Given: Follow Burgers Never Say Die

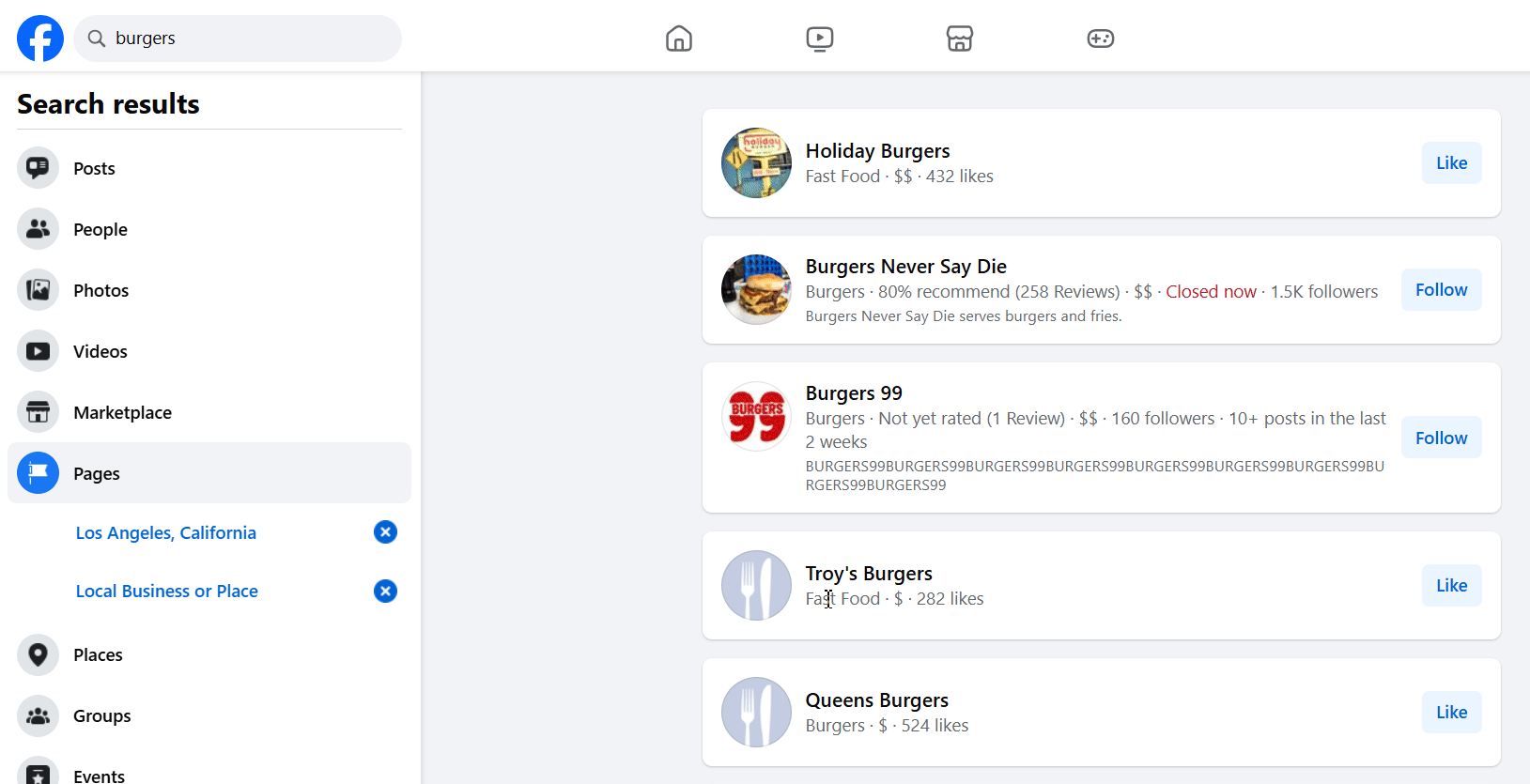Looking at the screenshot, I should point(1441,289).
